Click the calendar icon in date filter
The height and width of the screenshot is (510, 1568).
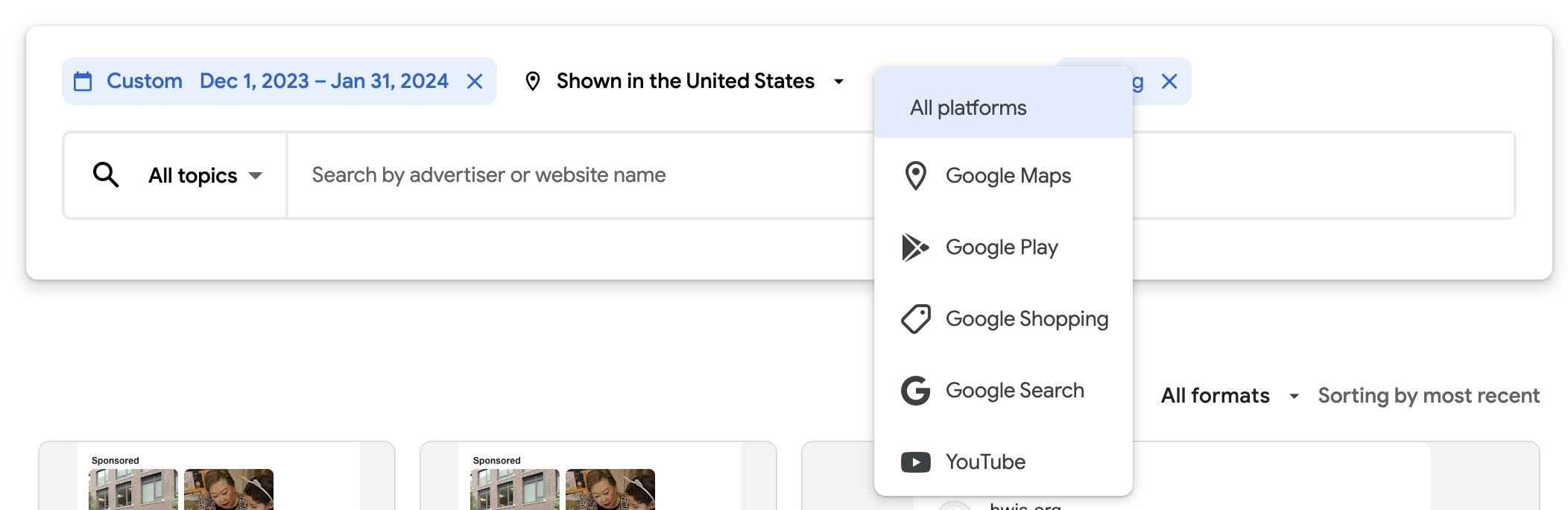tap(83, 81)
